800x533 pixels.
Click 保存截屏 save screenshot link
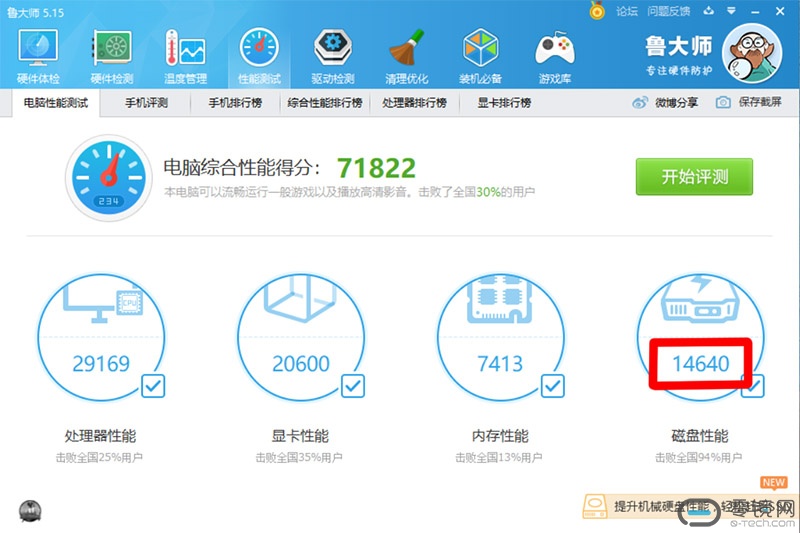point(760,102)
